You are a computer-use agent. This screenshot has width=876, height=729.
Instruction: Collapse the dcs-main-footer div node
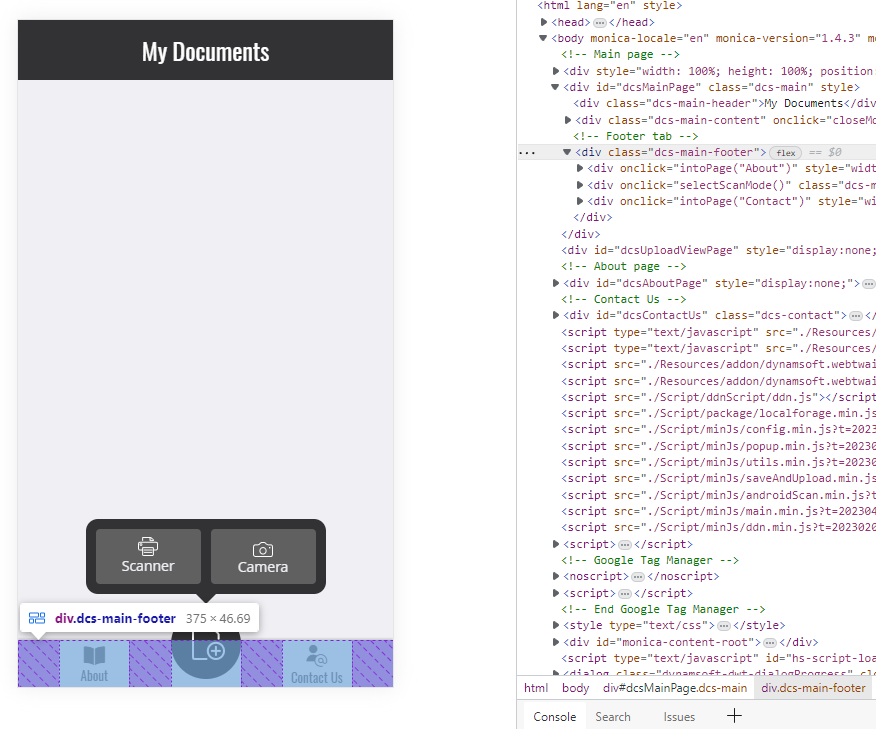pos(568,152)
